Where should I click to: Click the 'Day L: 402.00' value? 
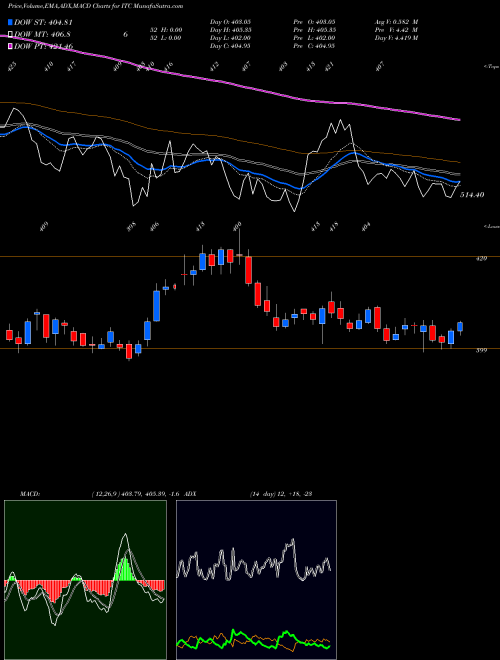coord(230,38)
